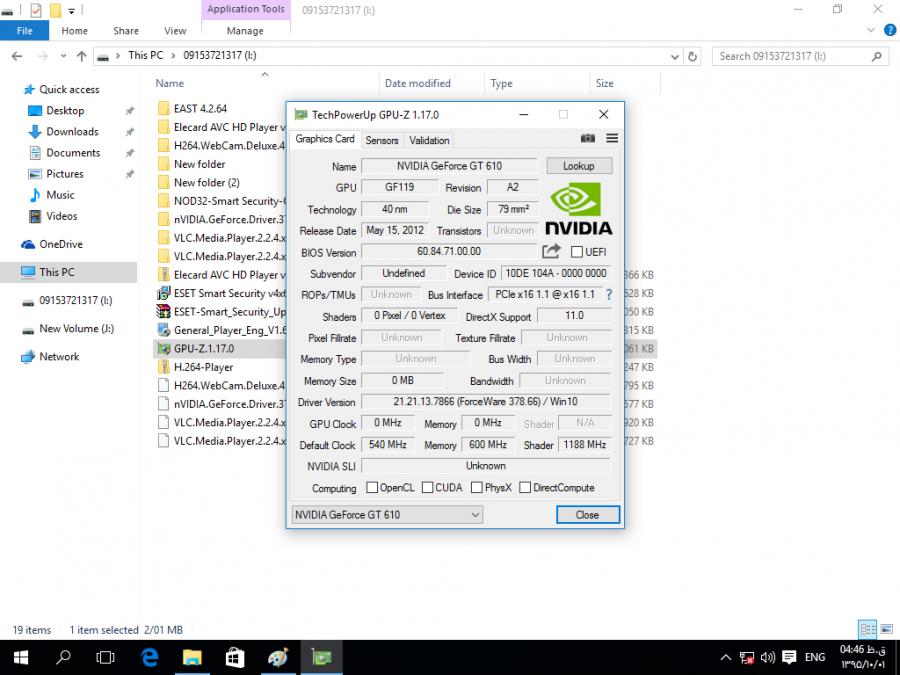This screenshot has height=675, width=900.
Task: Open the NVIDIA GeForce GT 610 dropdown
Action: 387,515
